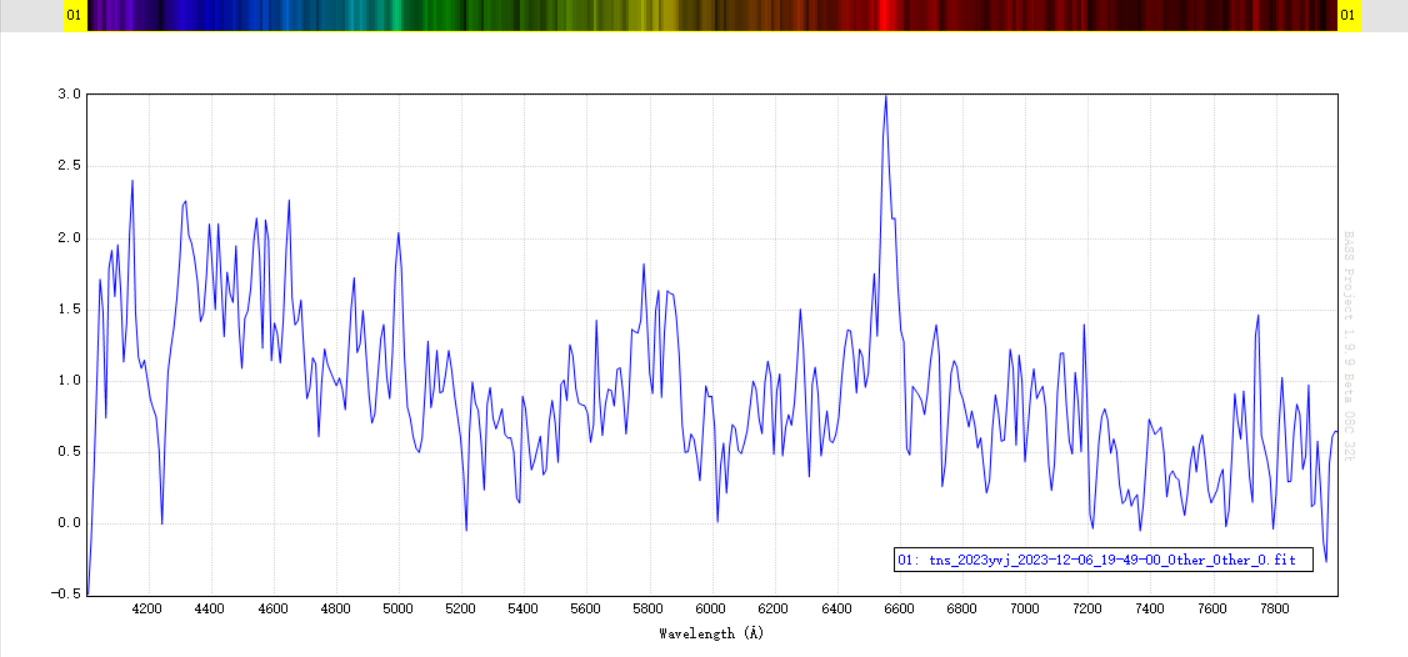
Task: Click the 6600 tick label on wavelength axis
Action: tap(899, 608)
